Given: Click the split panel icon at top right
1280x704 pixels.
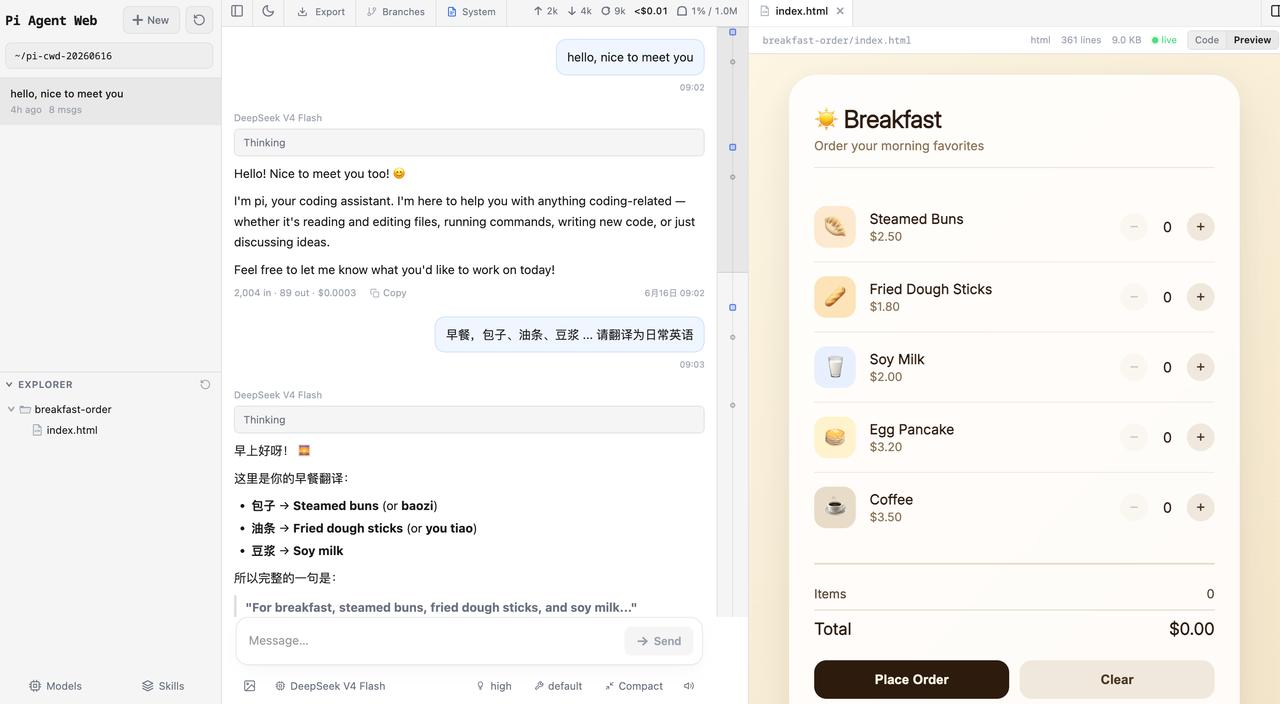Looking at the screenshot, I should (x=1274, y=11).
